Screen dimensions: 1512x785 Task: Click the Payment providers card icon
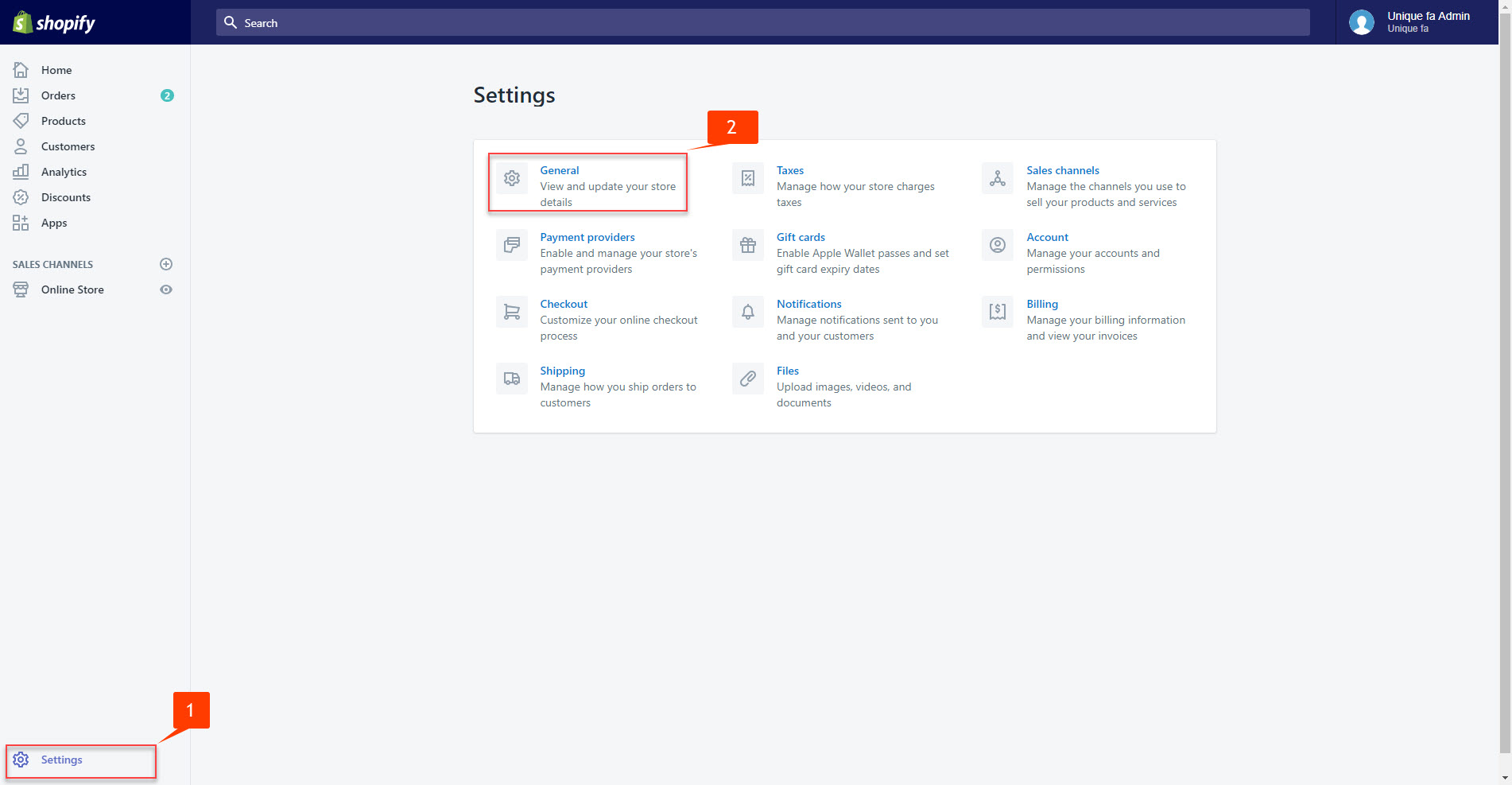tap(512, 245)
